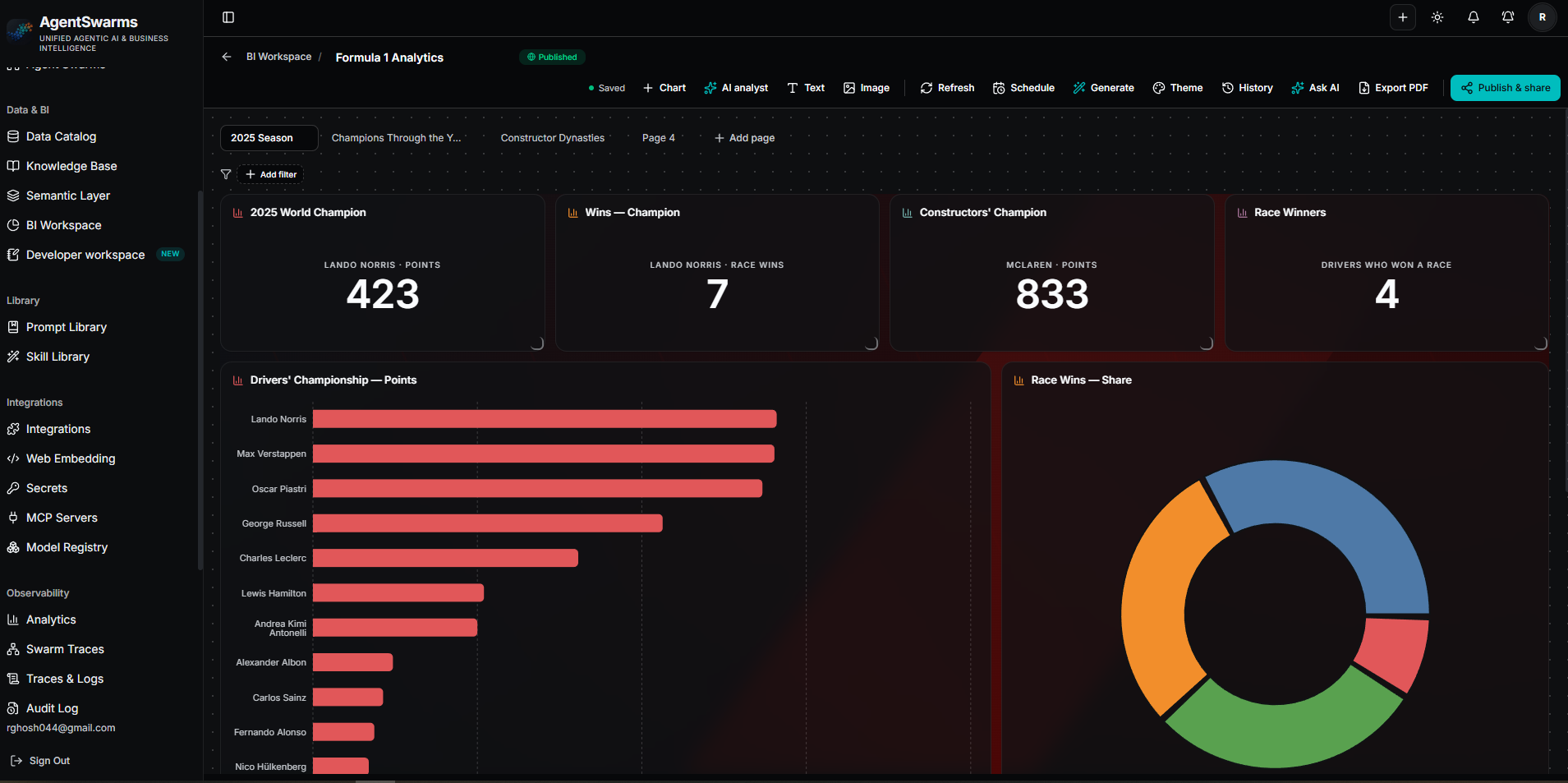Click chart icon on Race Wins — Share card
The image size is (1568, 783).
click(1019, 380)
